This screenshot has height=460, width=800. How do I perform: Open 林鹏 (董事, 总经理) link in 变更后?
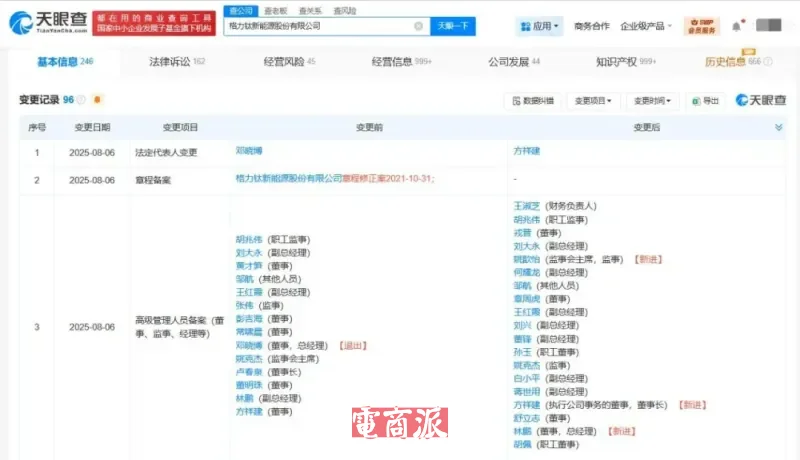pyautogui.click(x=522, y=432)
